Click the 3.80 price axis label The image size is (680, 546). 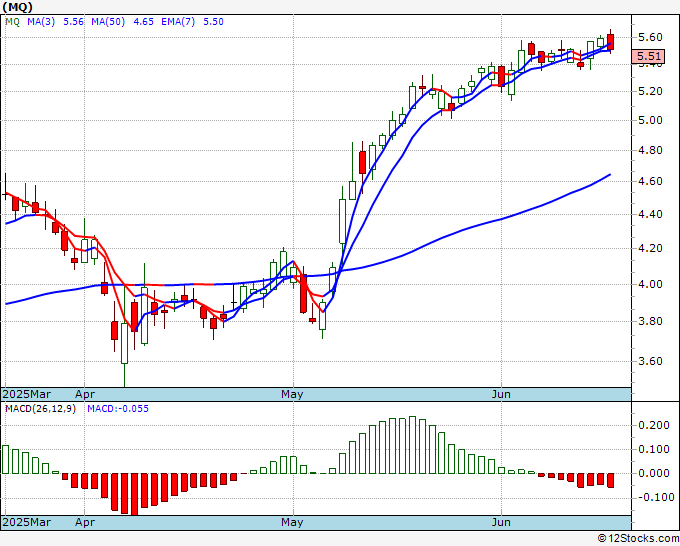[x=650, y=321]
